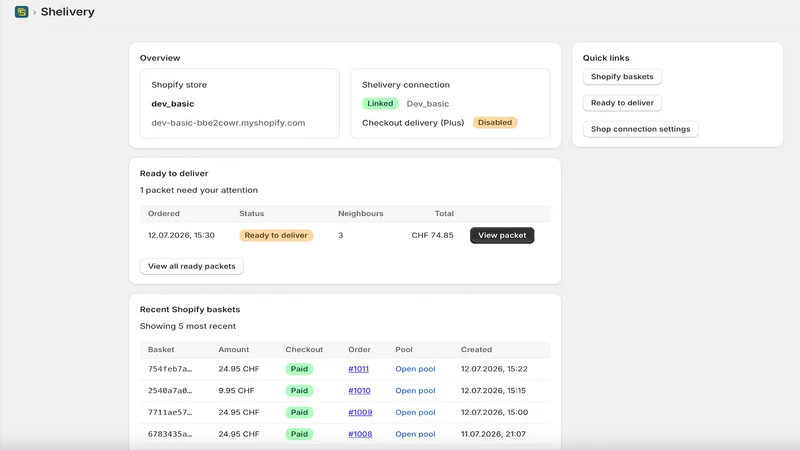Open order #1011 link

click(358, 369)
